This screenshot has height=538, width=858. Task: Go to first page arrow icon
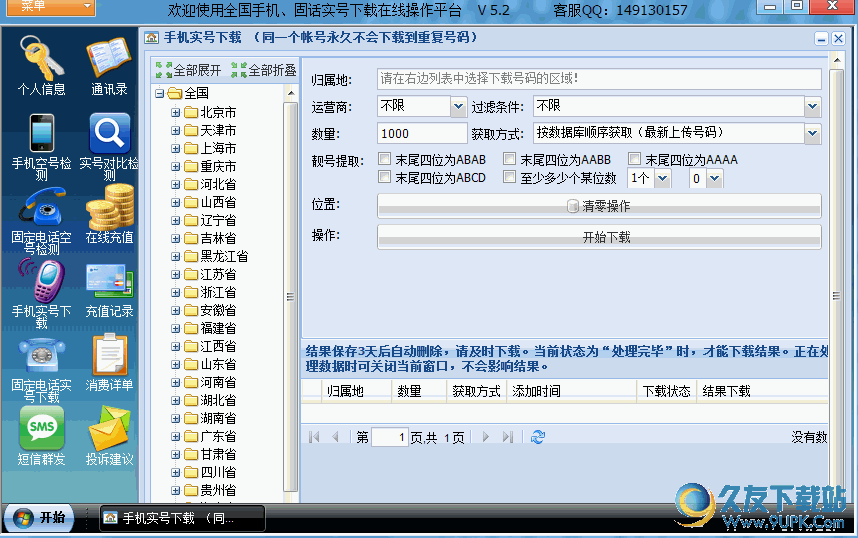click(314, 437)
